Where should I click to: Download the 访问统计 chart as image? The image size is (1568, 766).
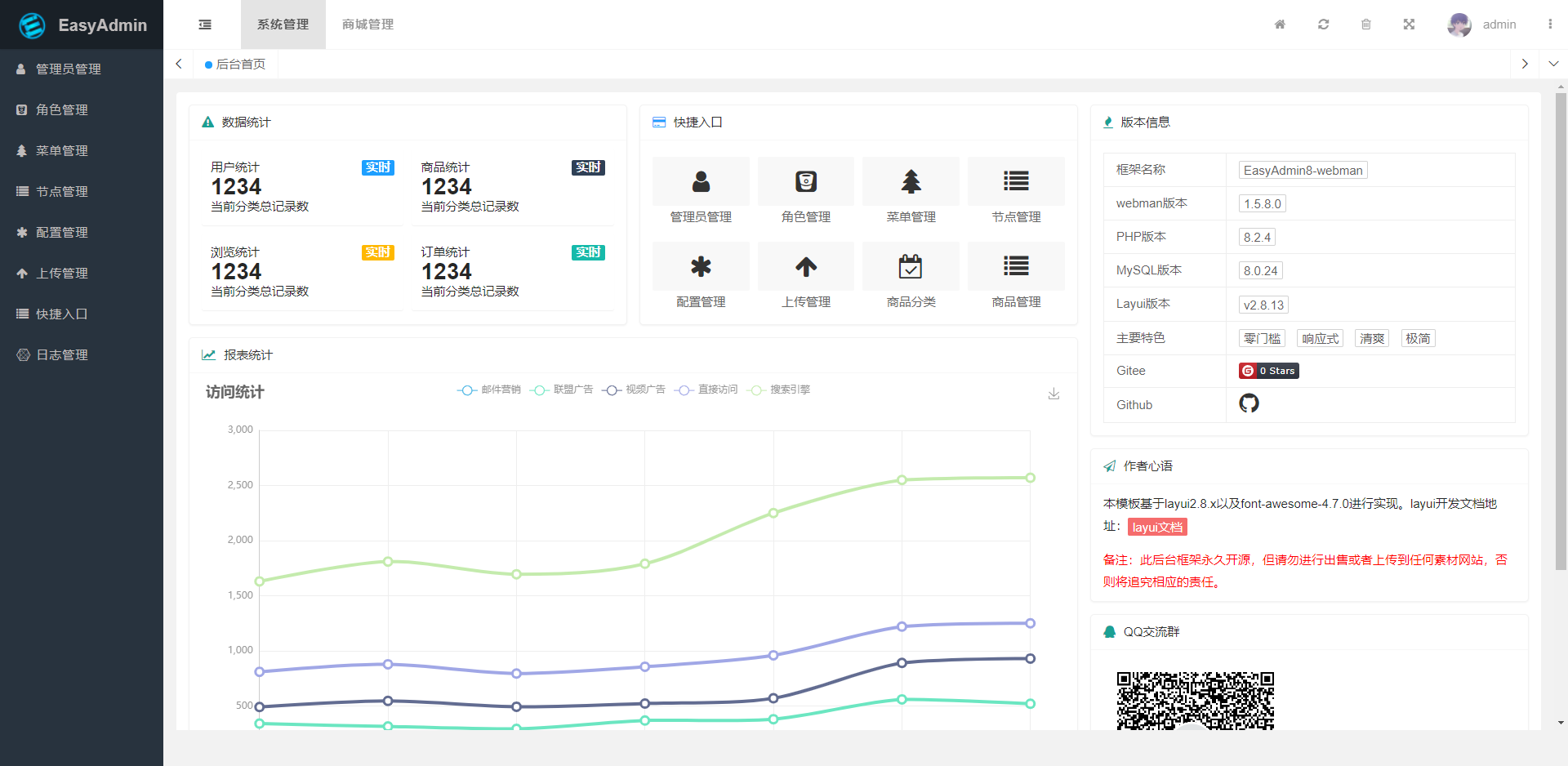click(x=1053, y=394)
